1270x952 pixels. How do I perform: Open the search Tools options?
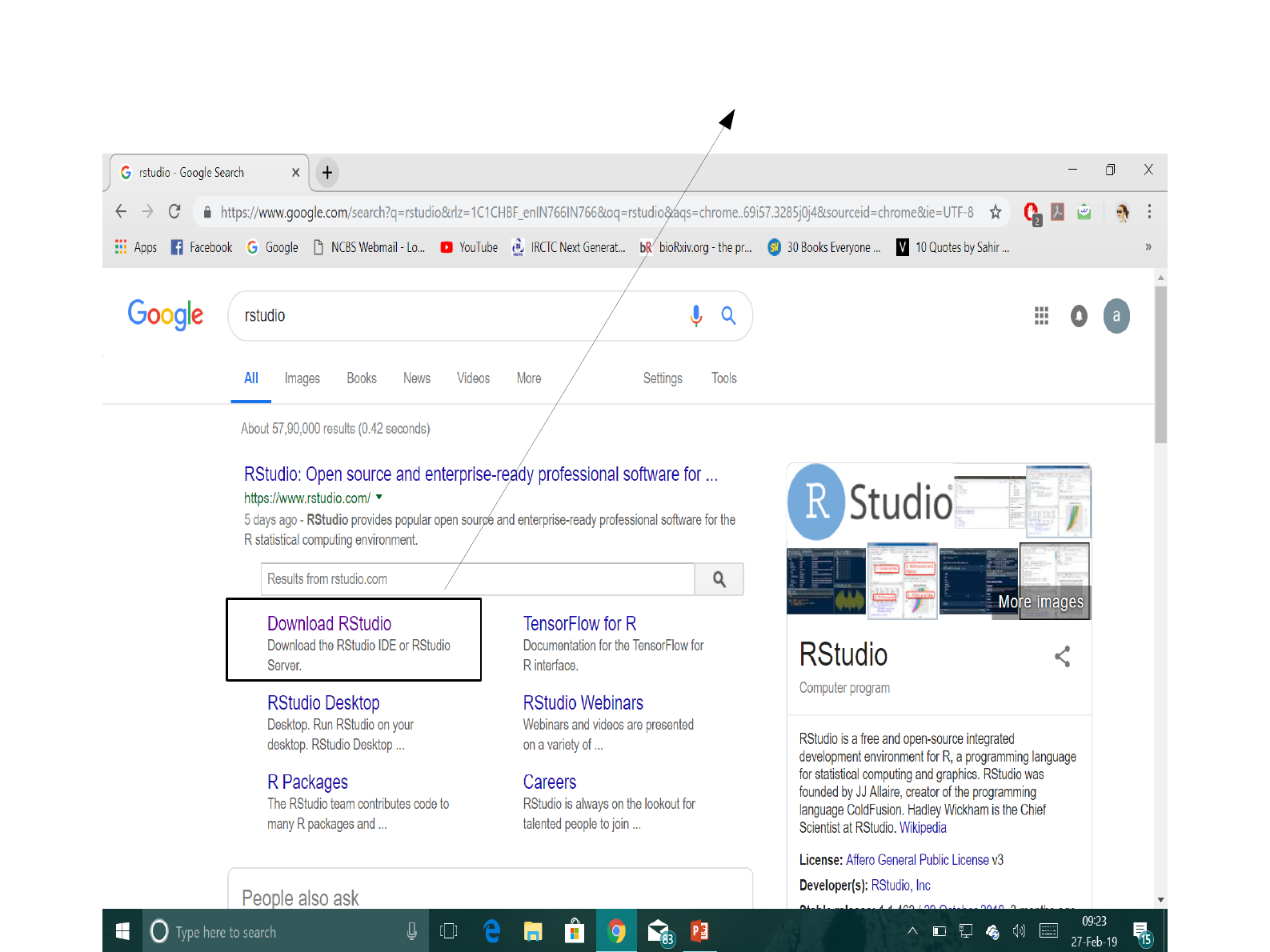coord(724,378)
